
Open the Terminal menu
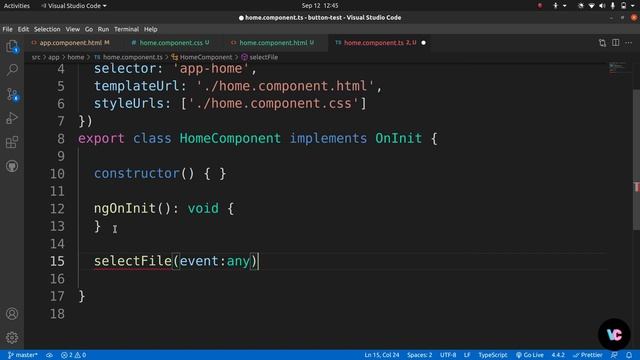[x=127, y=29]
